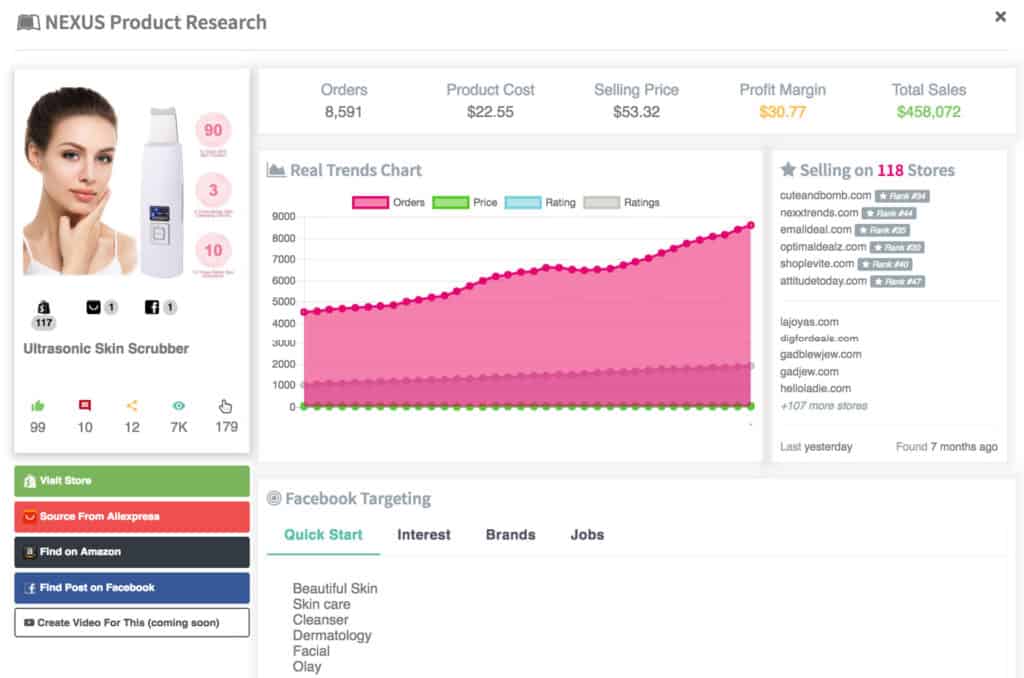Open the Brands tab
The height and width of the screenshot is (678, 1024).
click(x=510, y=534)
